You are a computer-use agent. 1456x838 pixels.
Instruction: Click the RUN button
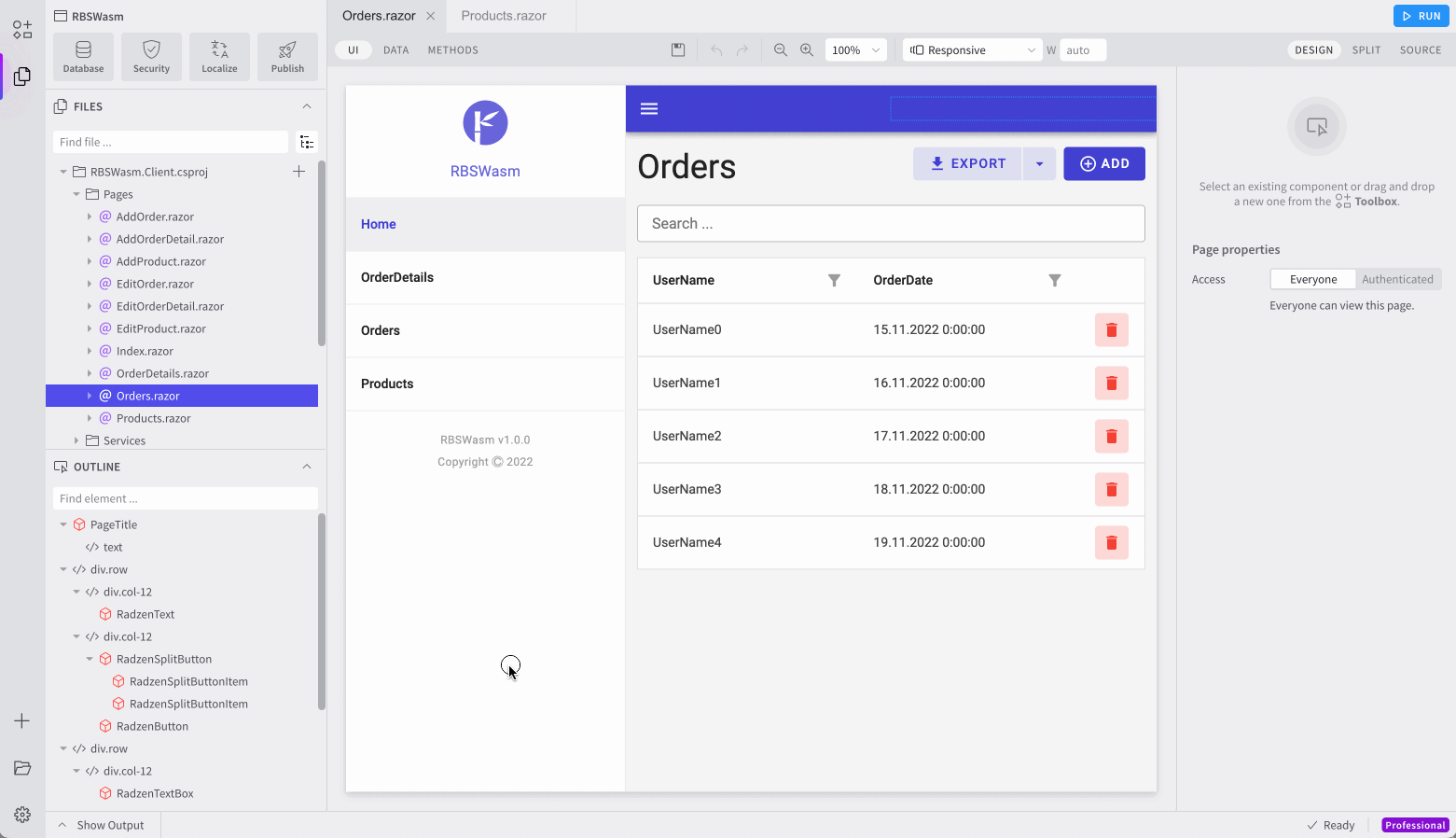(x=1421, y=16)
